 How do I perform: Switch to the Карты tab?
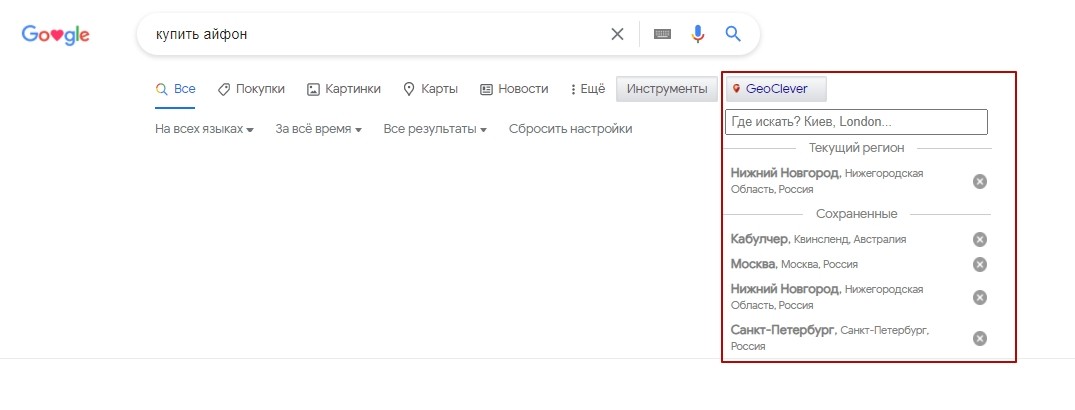(430, 89)
